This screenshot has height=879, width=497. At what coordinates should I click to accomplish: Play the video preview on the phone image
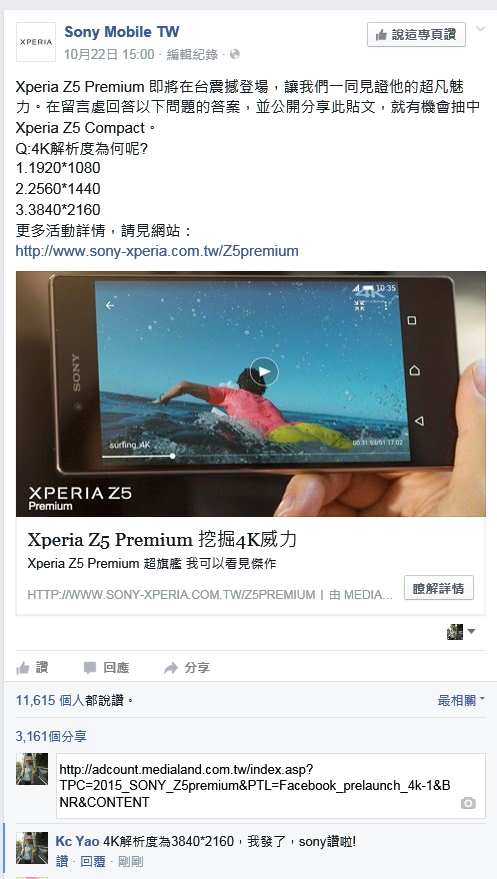(x=264, y=372)
